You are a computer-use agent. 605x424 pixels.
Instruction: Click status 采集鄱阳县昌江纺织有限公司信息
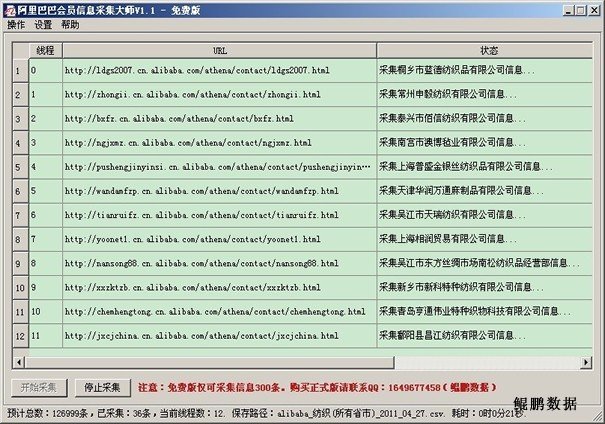click(485, 336)
